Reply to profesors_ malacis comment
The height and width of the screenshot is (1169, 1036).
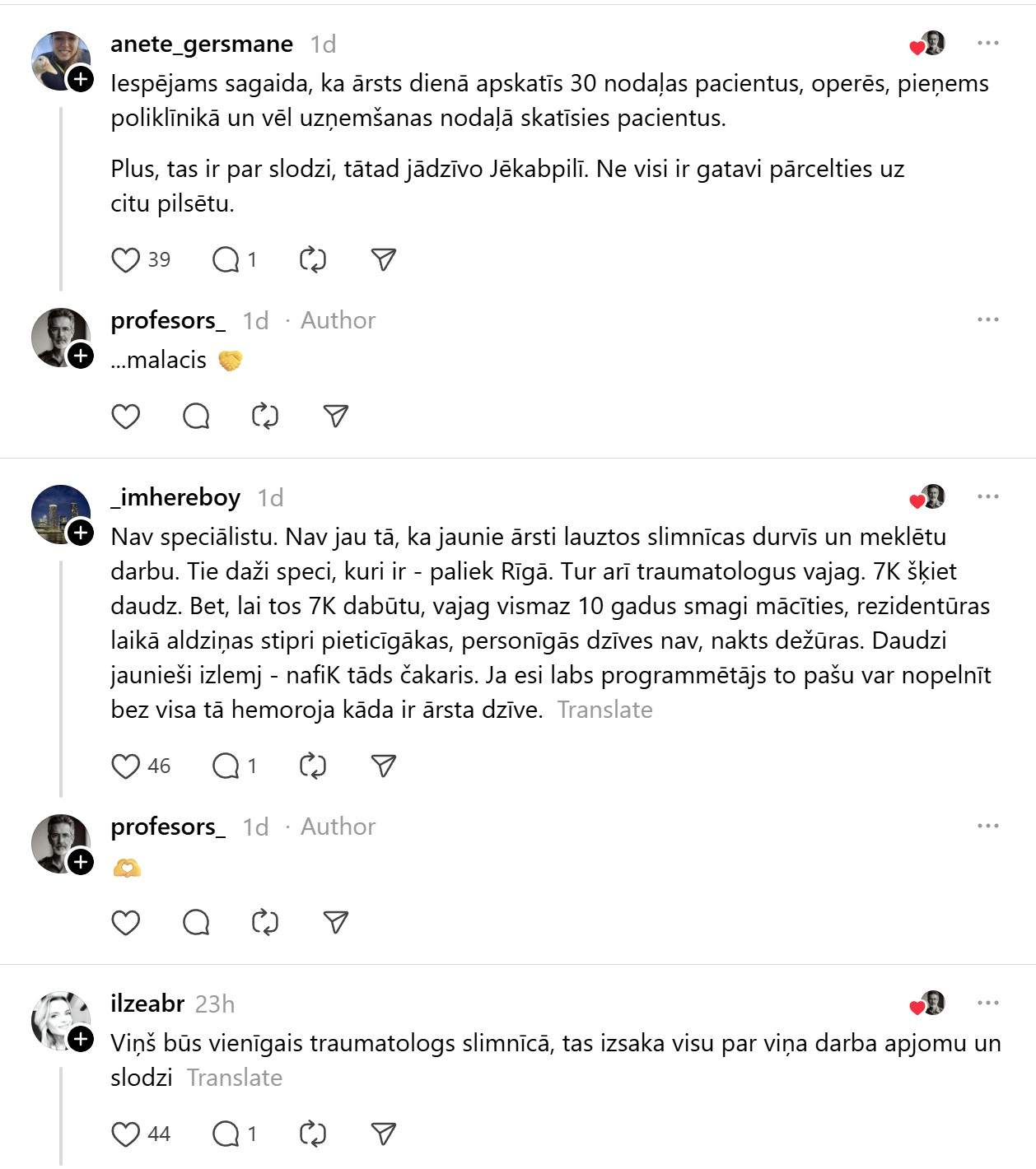click(x=196, y=417)
